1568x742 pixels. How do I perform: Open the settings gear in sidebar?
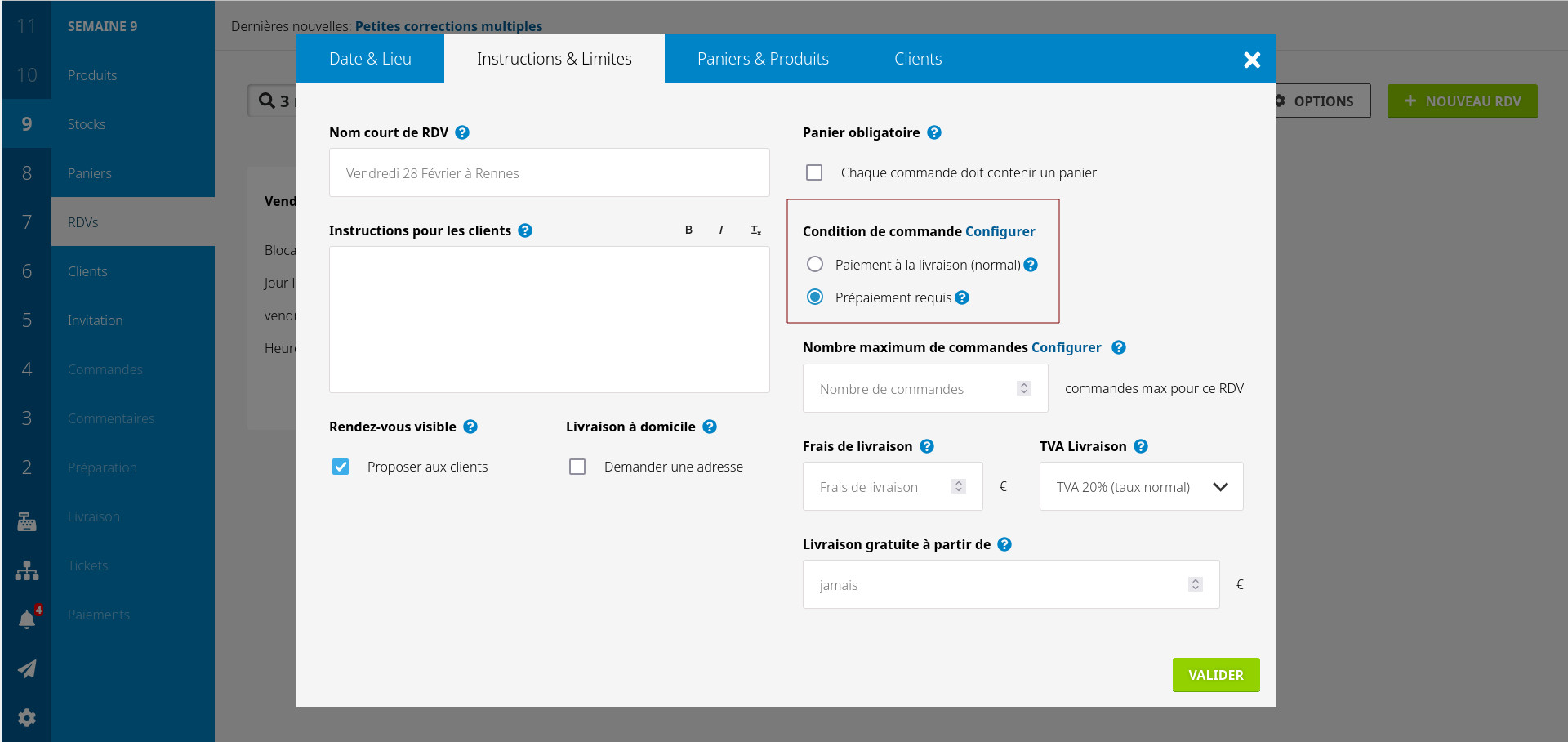(27, 717)
